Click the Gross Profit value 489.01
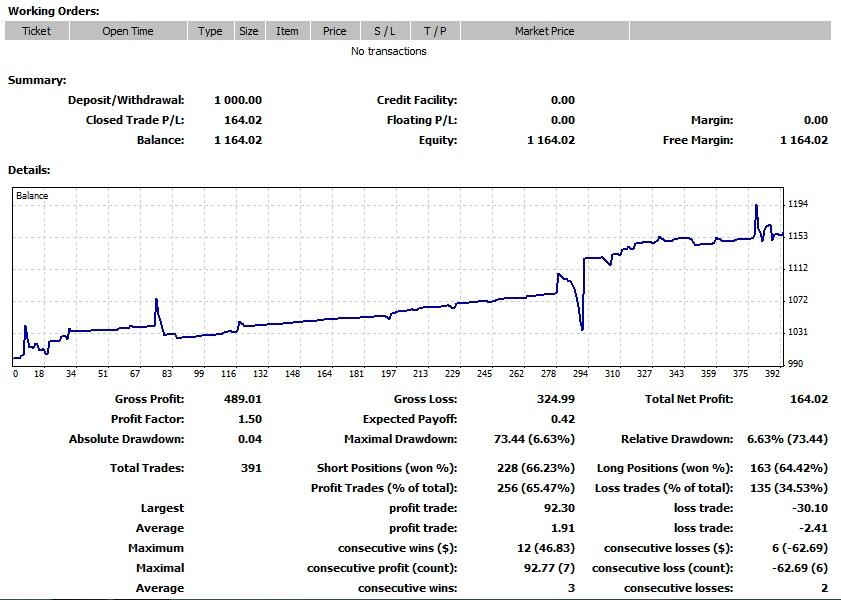The image size is (841, 600). click(243, 399)
